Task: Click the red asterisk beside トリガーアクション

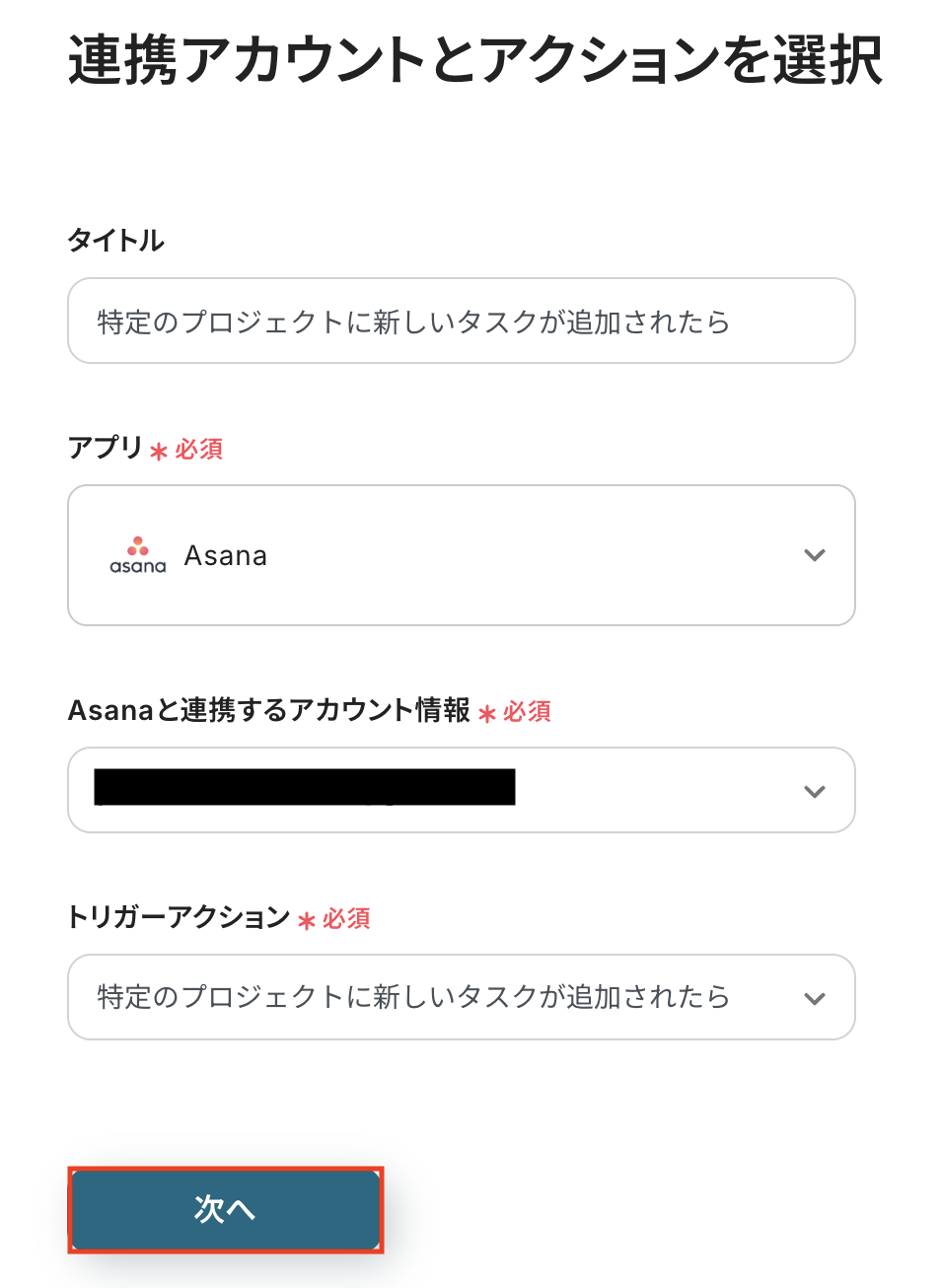Action: pos(307,920)
